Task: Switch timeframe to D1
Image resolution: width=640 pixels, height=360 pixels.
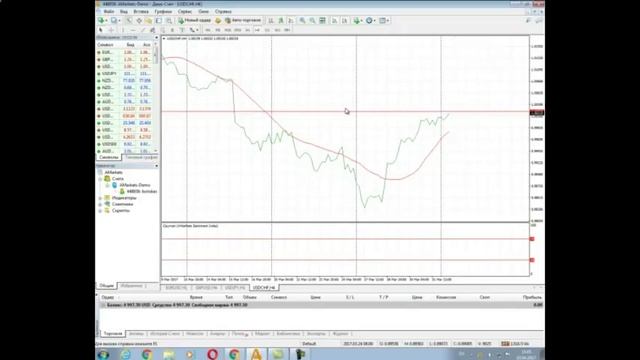Action: (x=267, y=30)
